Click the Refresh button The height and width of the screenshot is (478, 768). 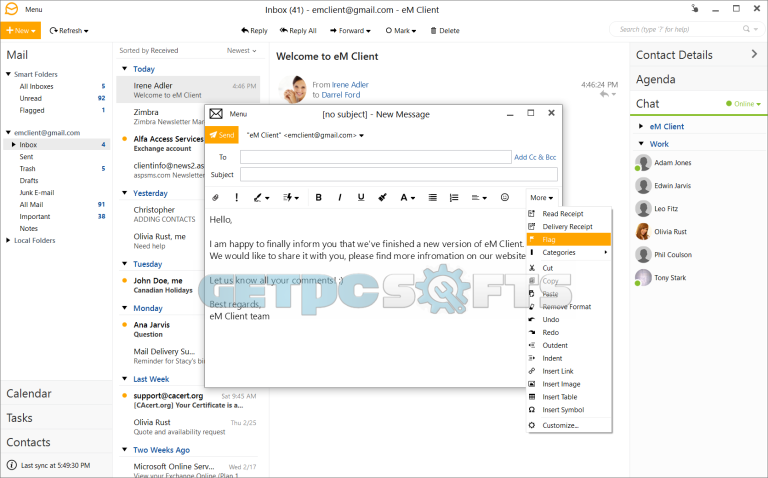[69, 30]
